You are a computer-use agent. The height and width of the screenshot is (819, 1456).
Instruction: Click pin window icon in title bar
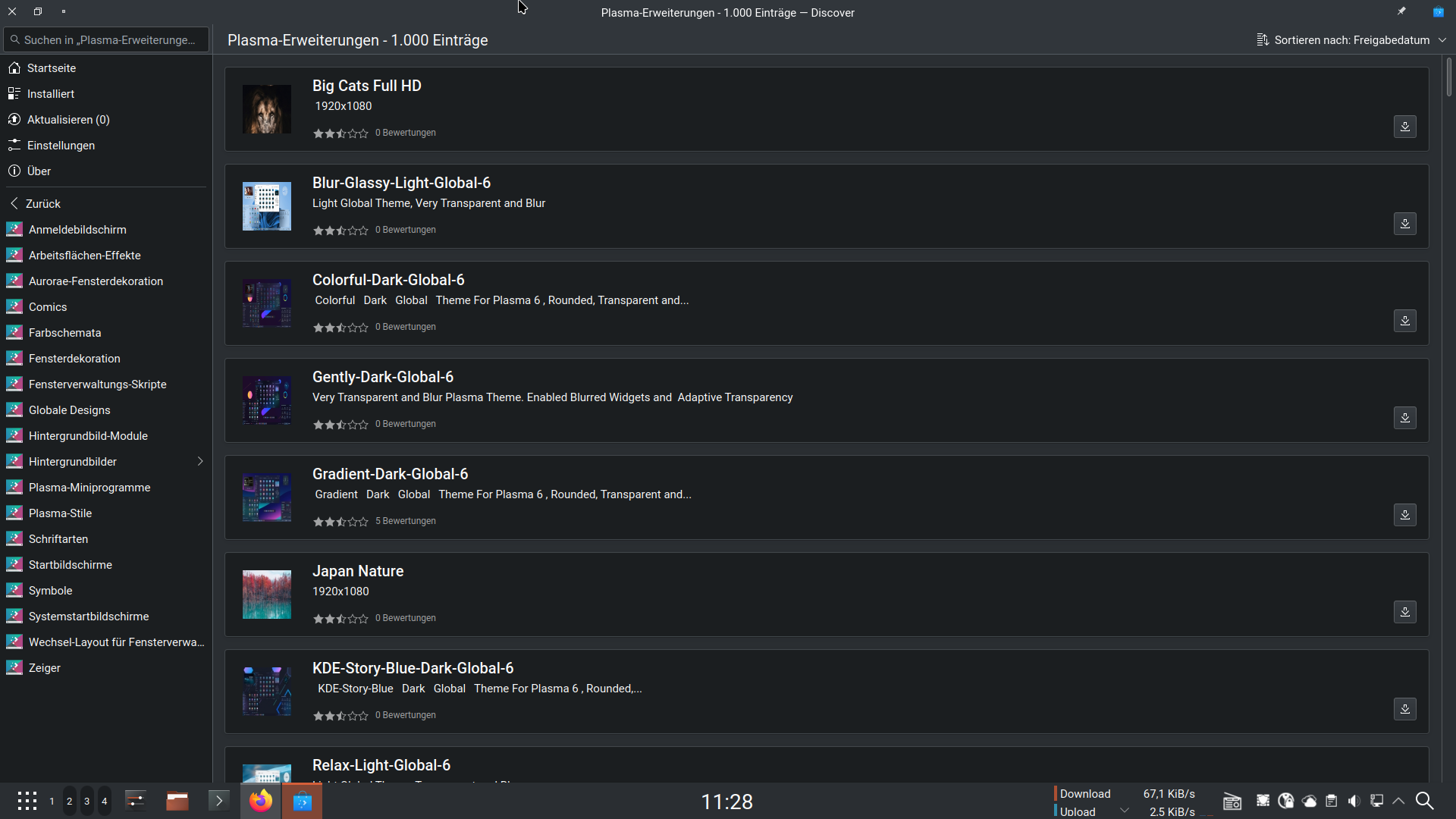[x=1401, y=11]
